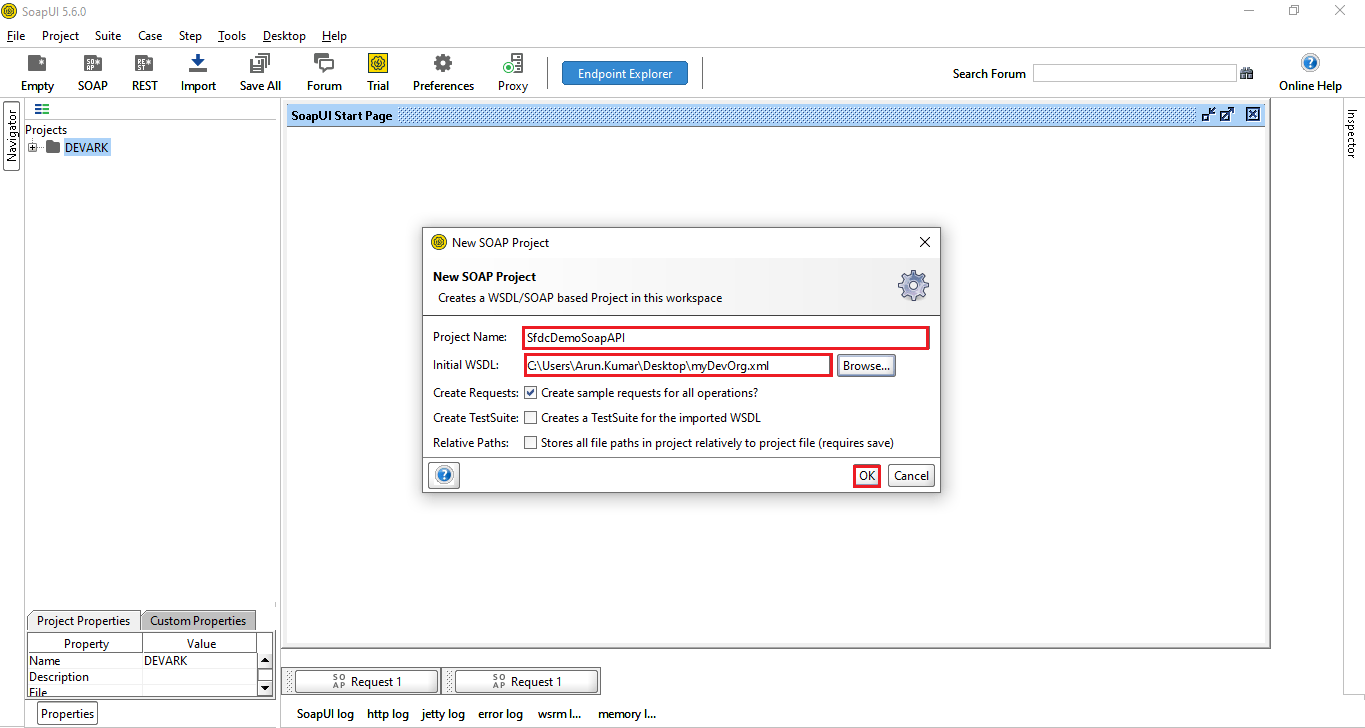Click the Search Forum input field
1365x728 pixels.
1135,73
